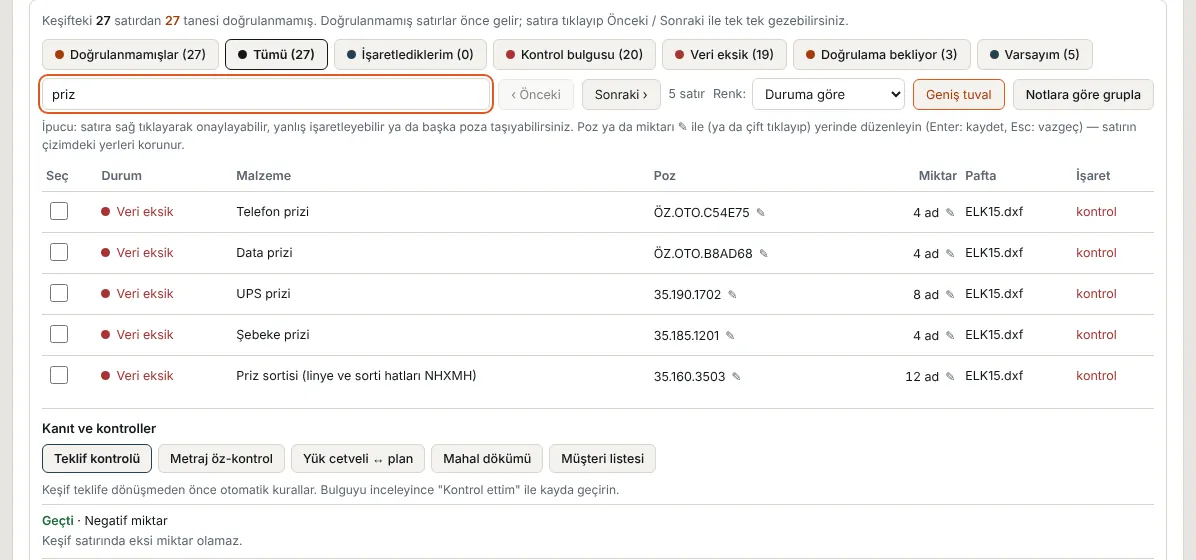Open the Metraj öz-kontrol tab
Image resolution: width=1196 pixels, height=560 pixels.
(x=221, y=459)
